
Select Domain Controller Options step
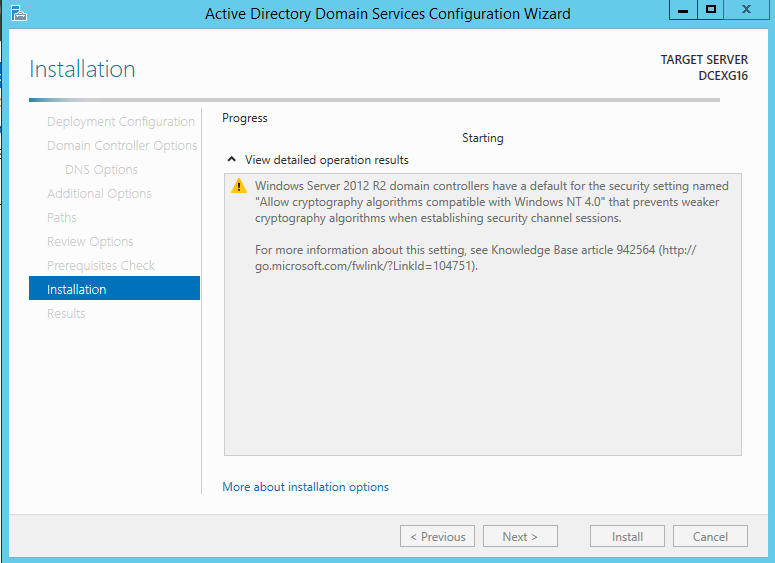pyautogui.click(x=122, y=145)
